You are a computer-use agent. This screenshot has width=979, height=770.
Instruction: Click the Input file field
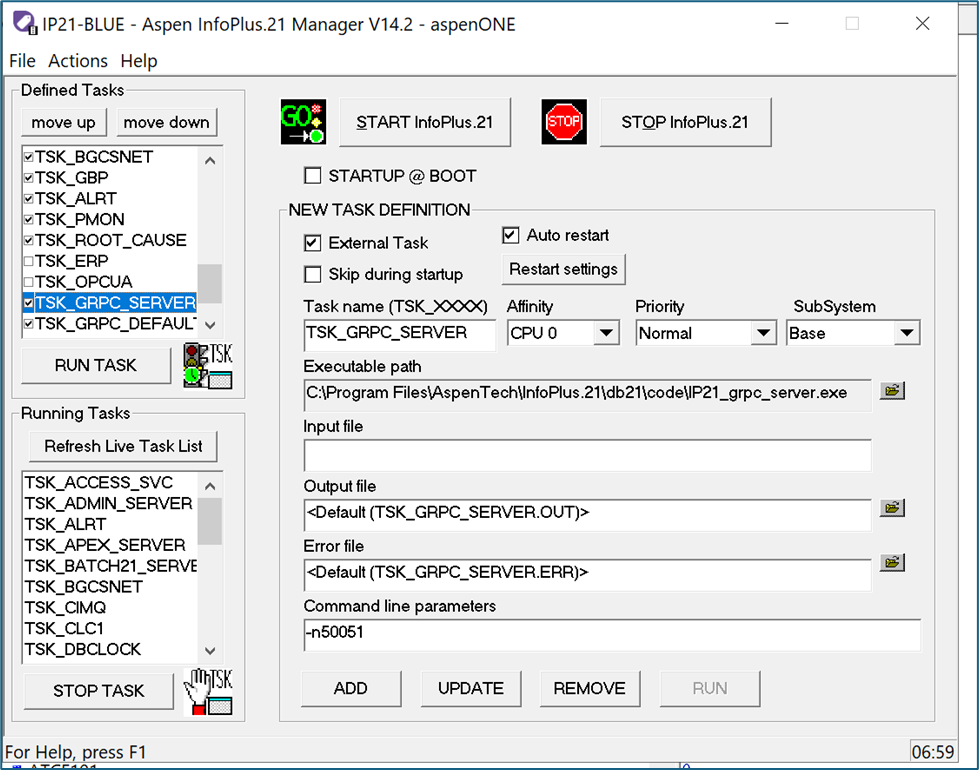(x=588, y=455)
